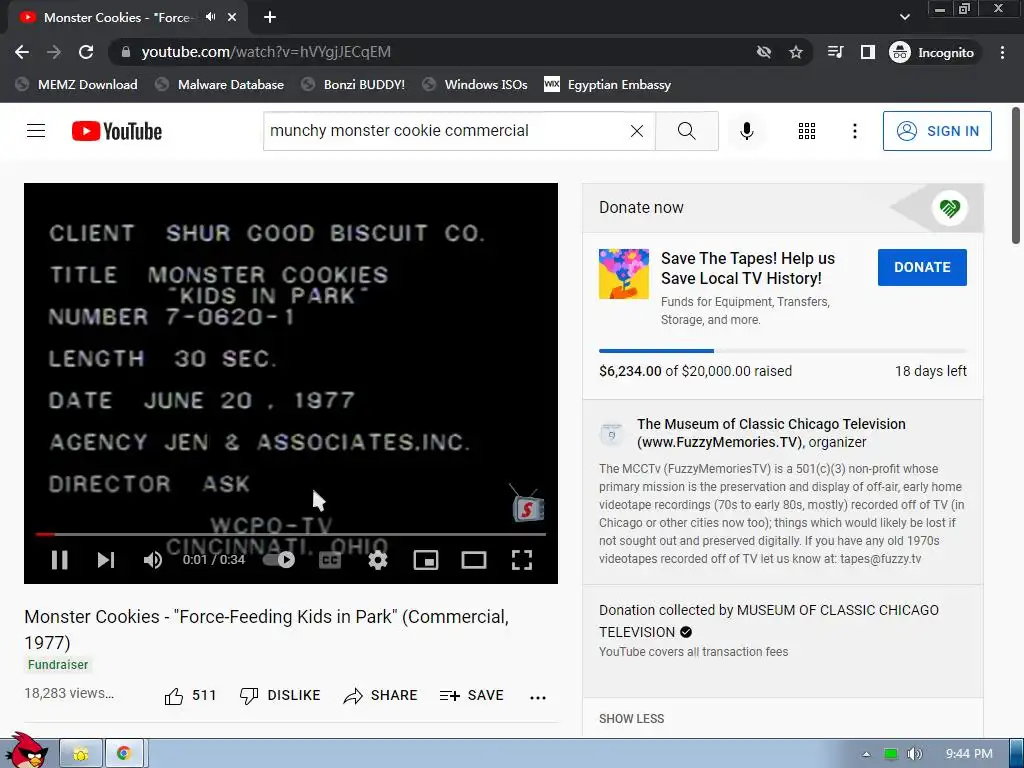The height and width of the screenshot is (768, 1024).
Task: Seek on the video progress bar
Action: [291, 534]
